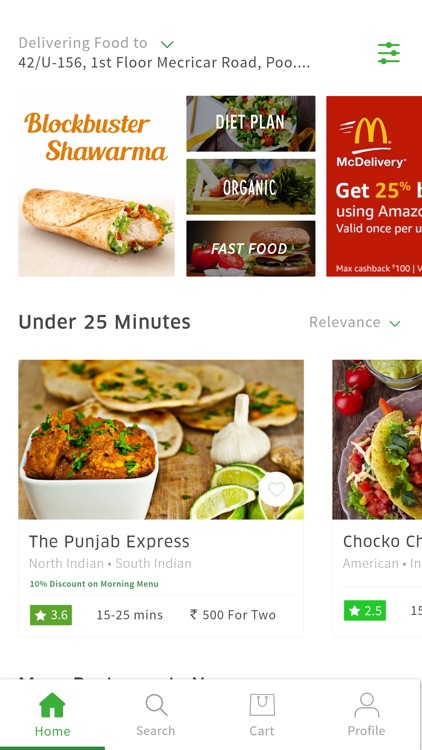The height and width of the screenshot is (750, 422).
Task: Choose the Fast Food category tile
Action: tap(251, 249)
